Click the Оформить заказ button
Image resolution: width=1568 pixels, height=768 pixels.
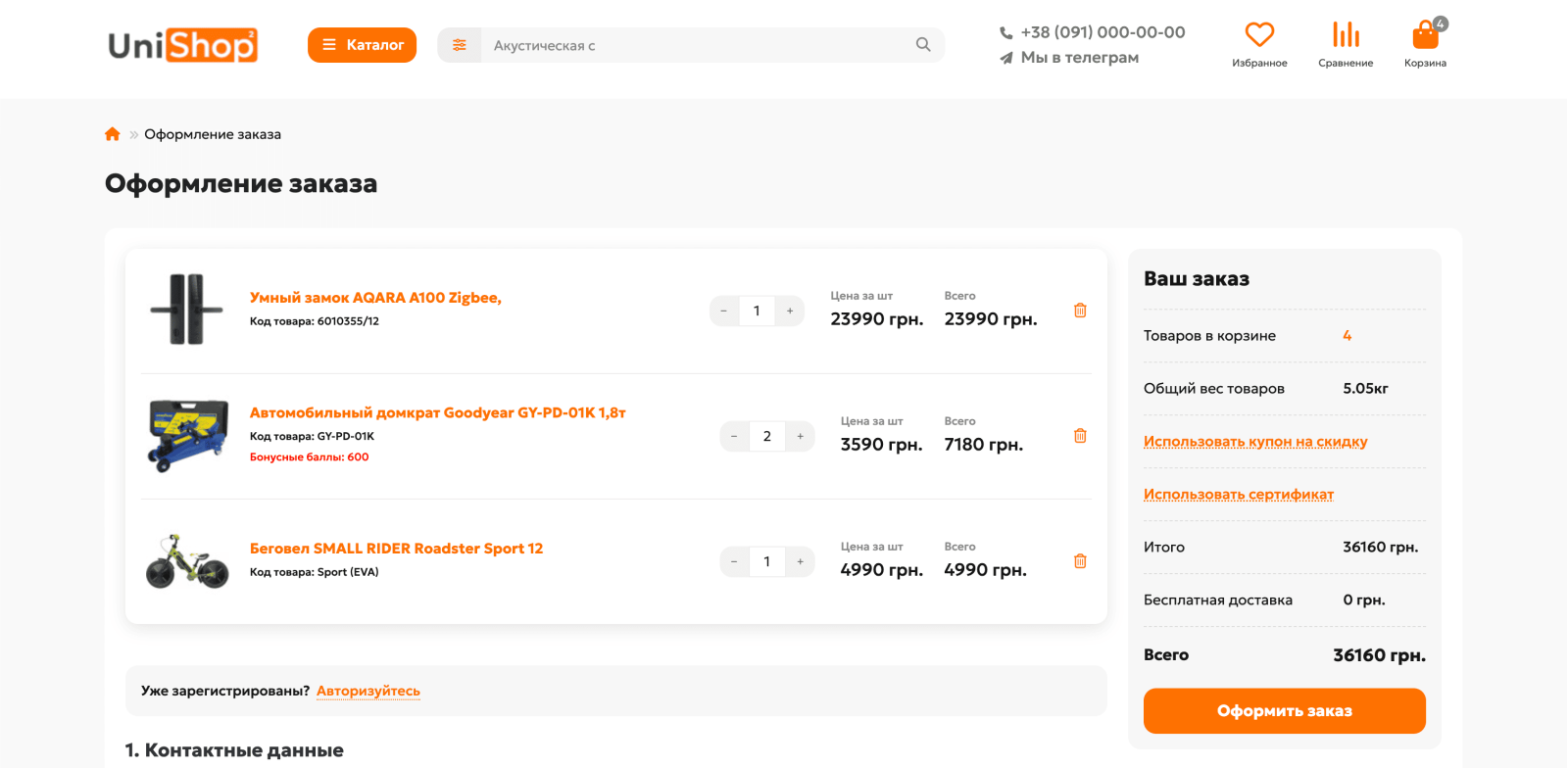pyautogui.click(x=1284, y=711)
